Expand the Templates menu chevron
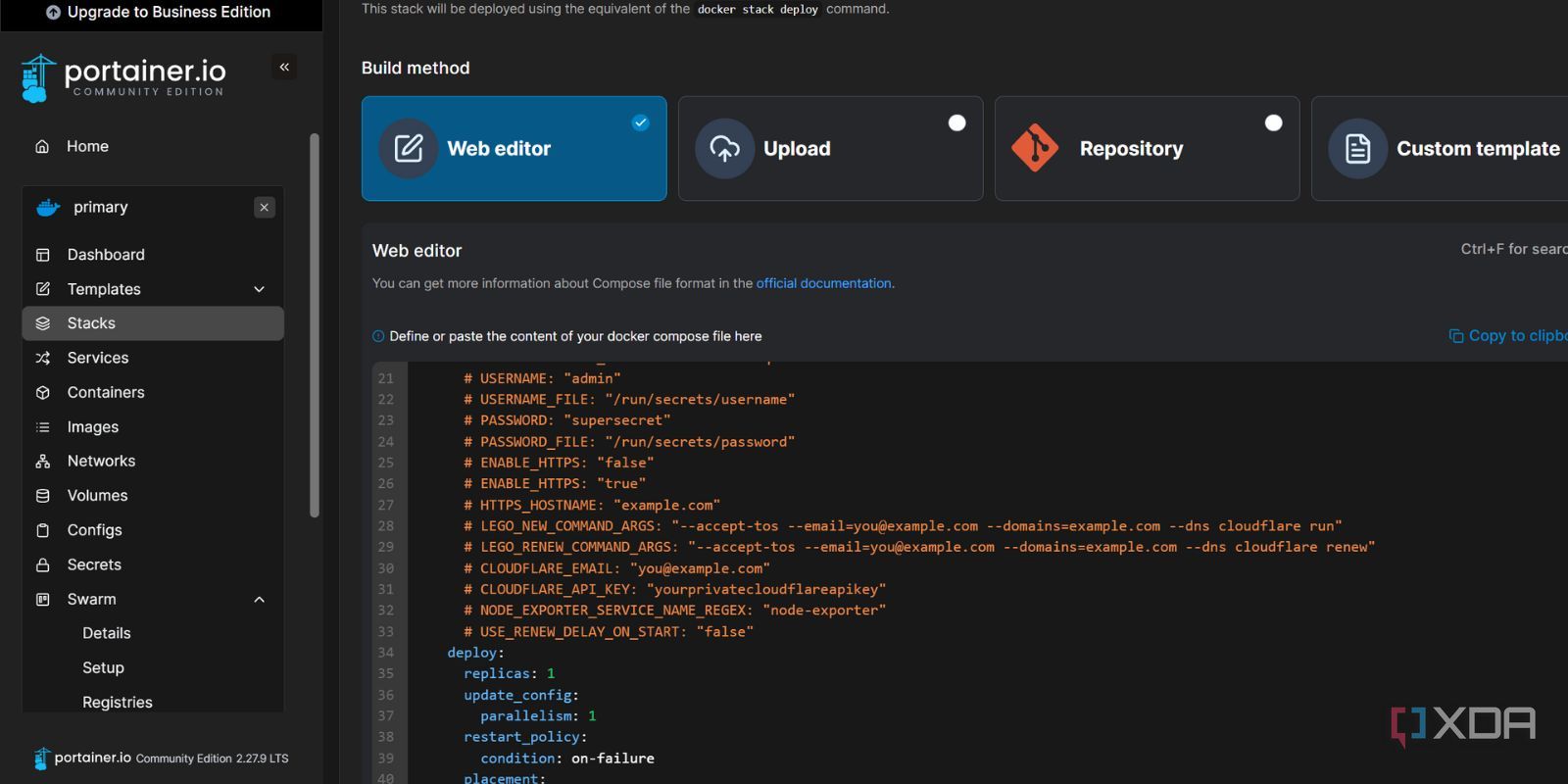The height and width of the screenshot is (784, 1568). click(x=260, y=289)
